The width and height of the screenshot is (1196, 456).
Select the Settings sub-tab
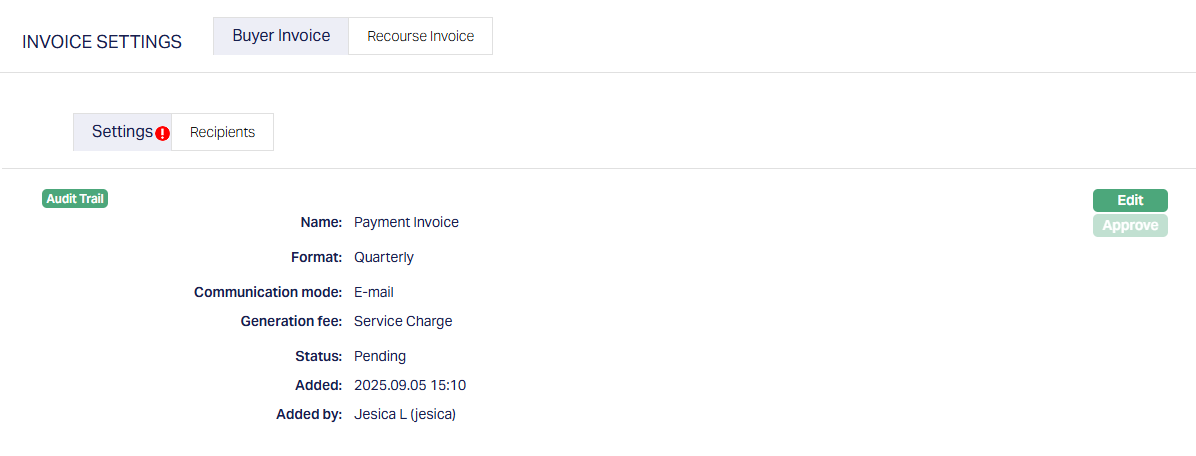click(x=122, y=132)
